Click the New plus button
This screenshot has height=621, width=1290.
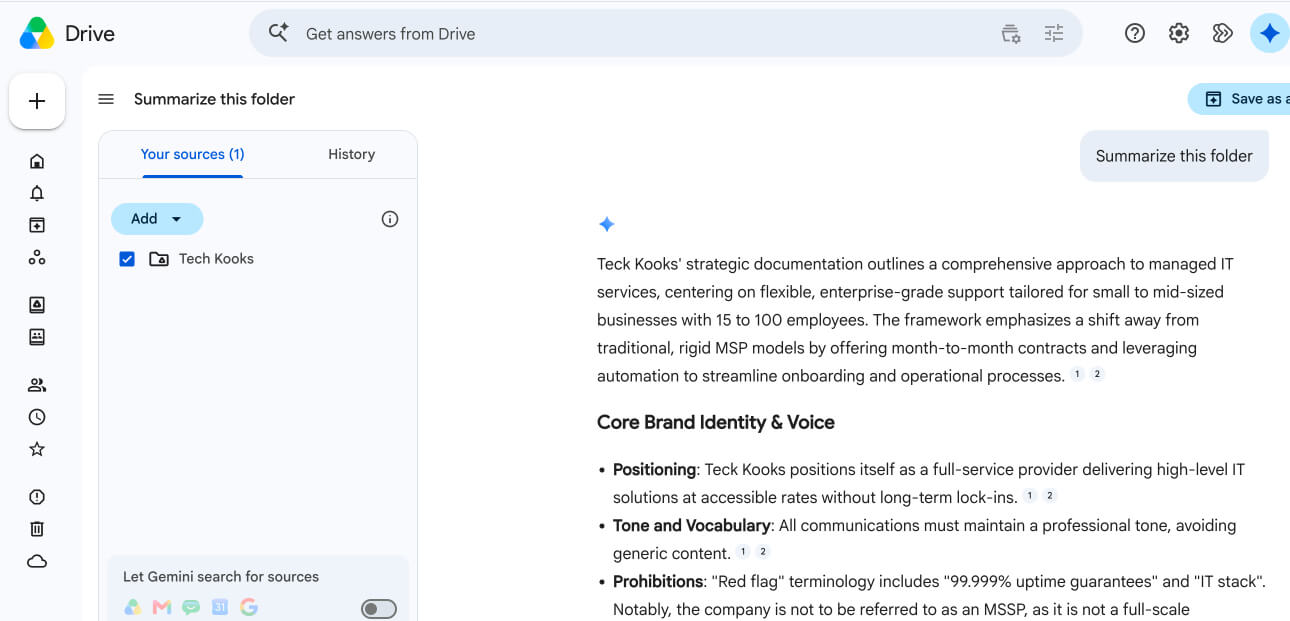(x=37, y=101)
